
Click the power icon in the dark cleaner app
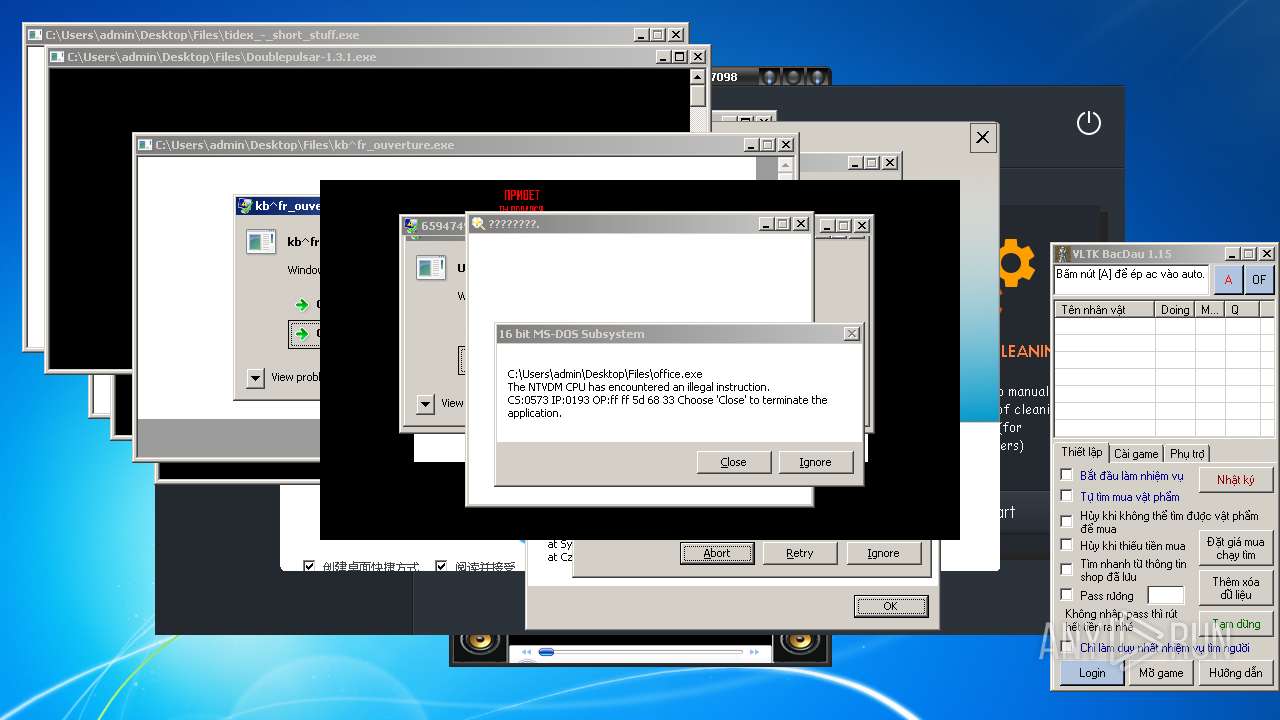[1088, 123]
